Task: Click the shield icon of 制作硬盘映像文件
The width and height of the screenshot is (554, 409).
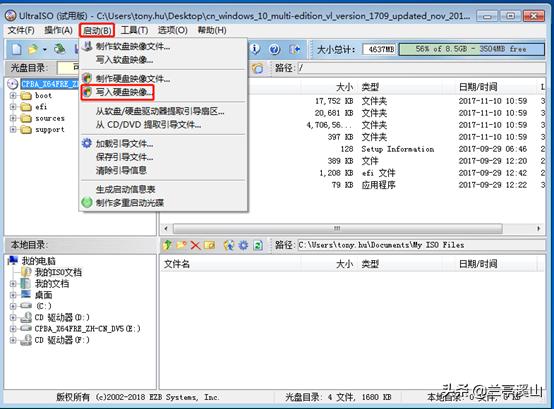Action: (87, 78)
